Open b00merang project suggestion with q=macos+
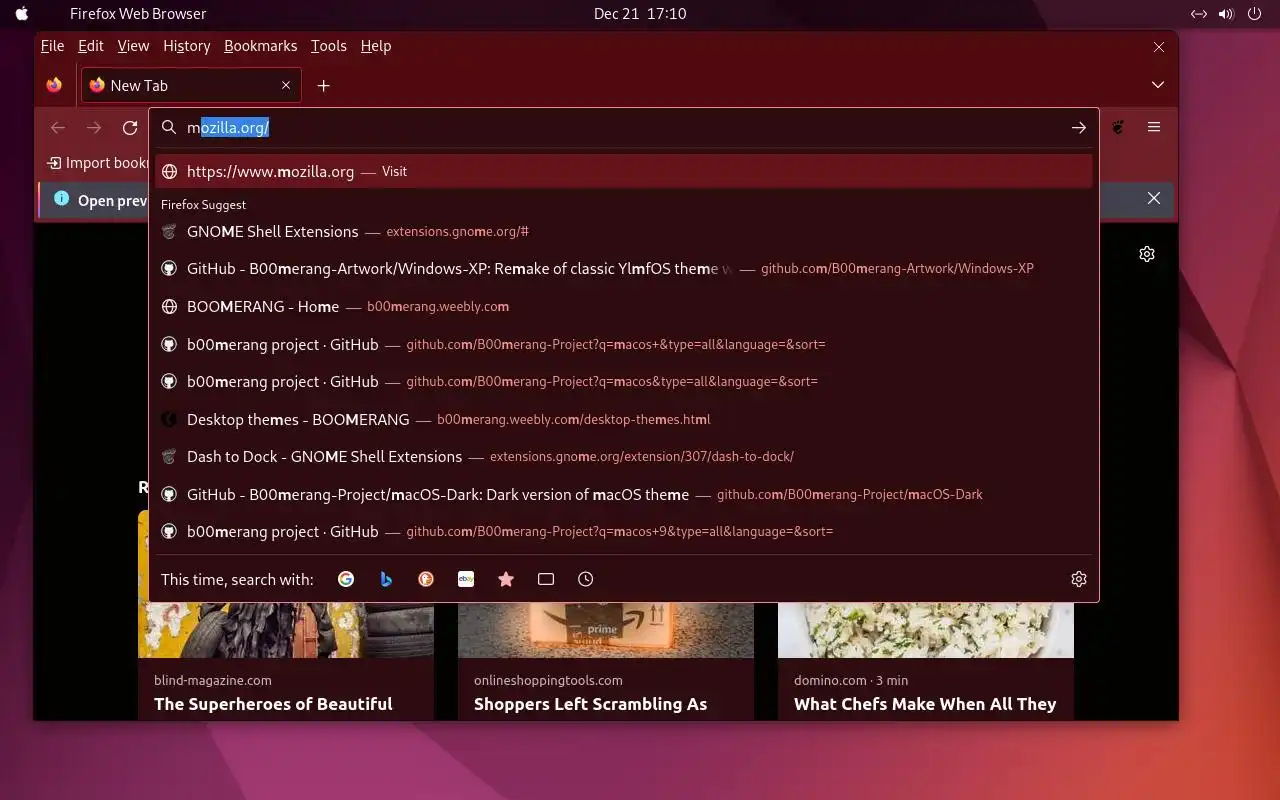The width and height of the screenshot is (1280, 800). point(624,344)
